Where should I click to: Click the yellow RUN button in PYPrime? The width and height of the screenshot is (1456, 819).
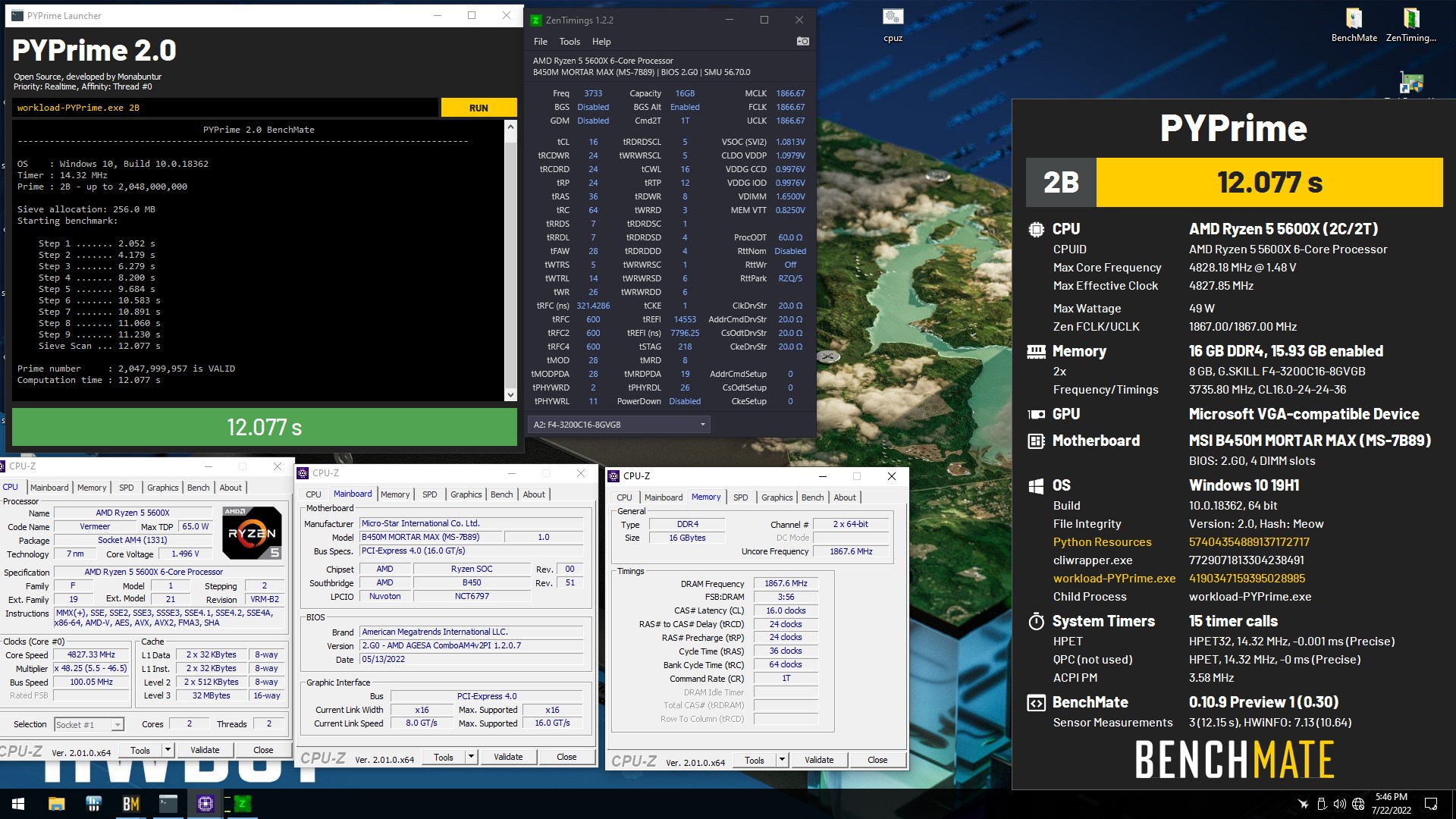(x=479, y=108)
